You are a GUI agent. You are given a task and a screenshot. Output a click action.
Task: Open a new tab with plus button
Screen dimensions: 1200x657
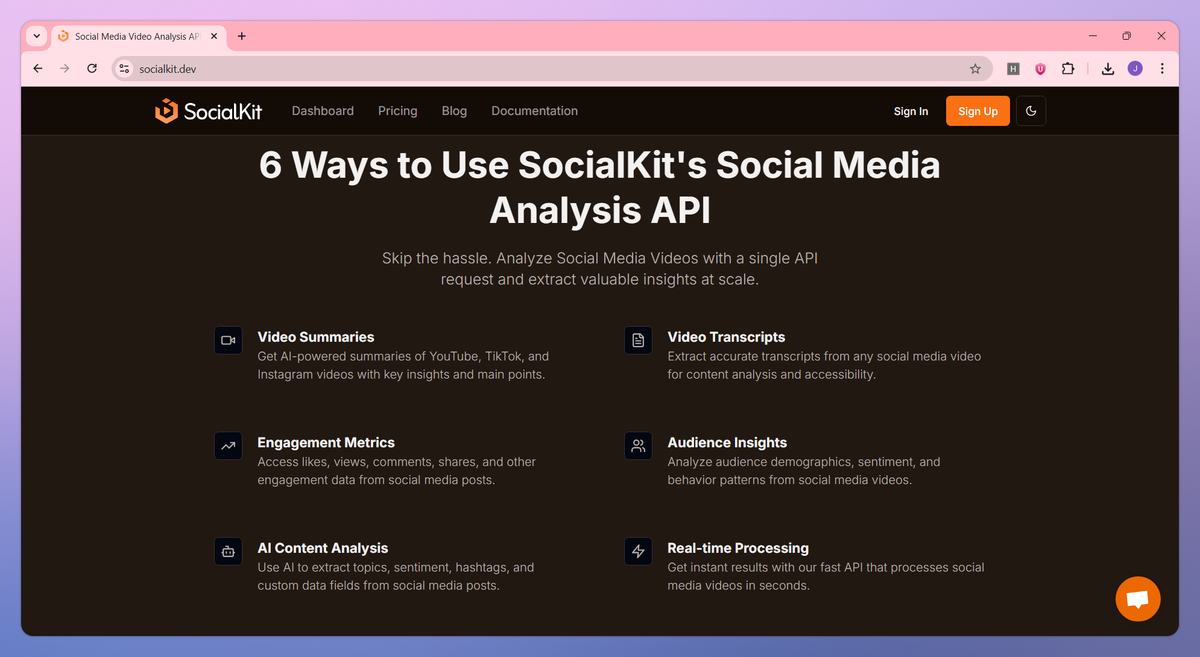pyautogui.click(x=242, y=36)
